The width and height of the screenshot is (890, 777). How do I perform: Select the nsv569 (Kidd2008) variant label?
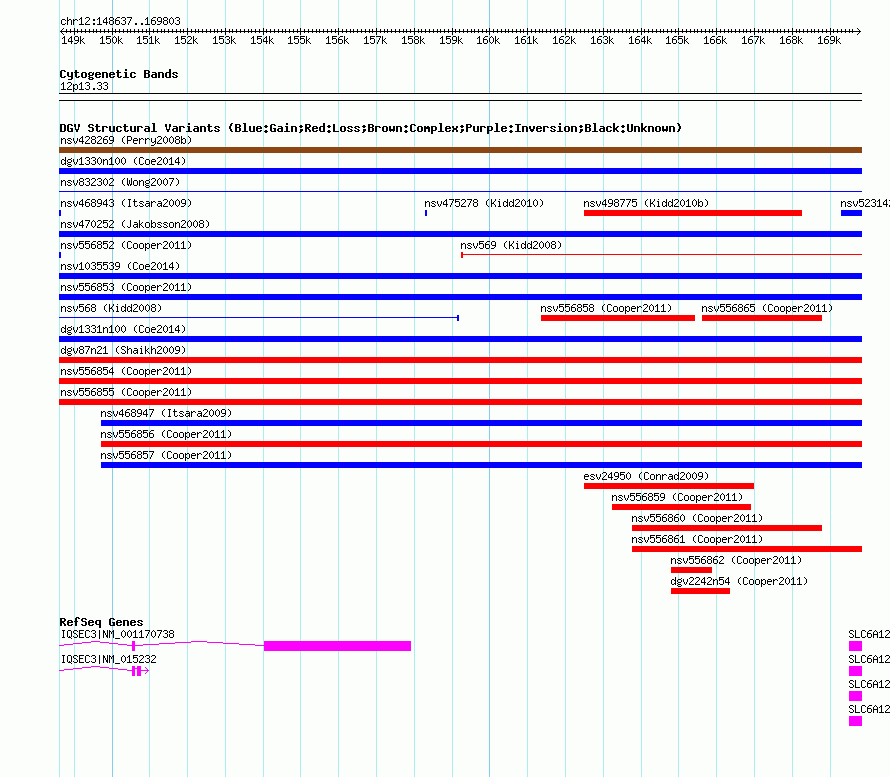tap(511, 245)
